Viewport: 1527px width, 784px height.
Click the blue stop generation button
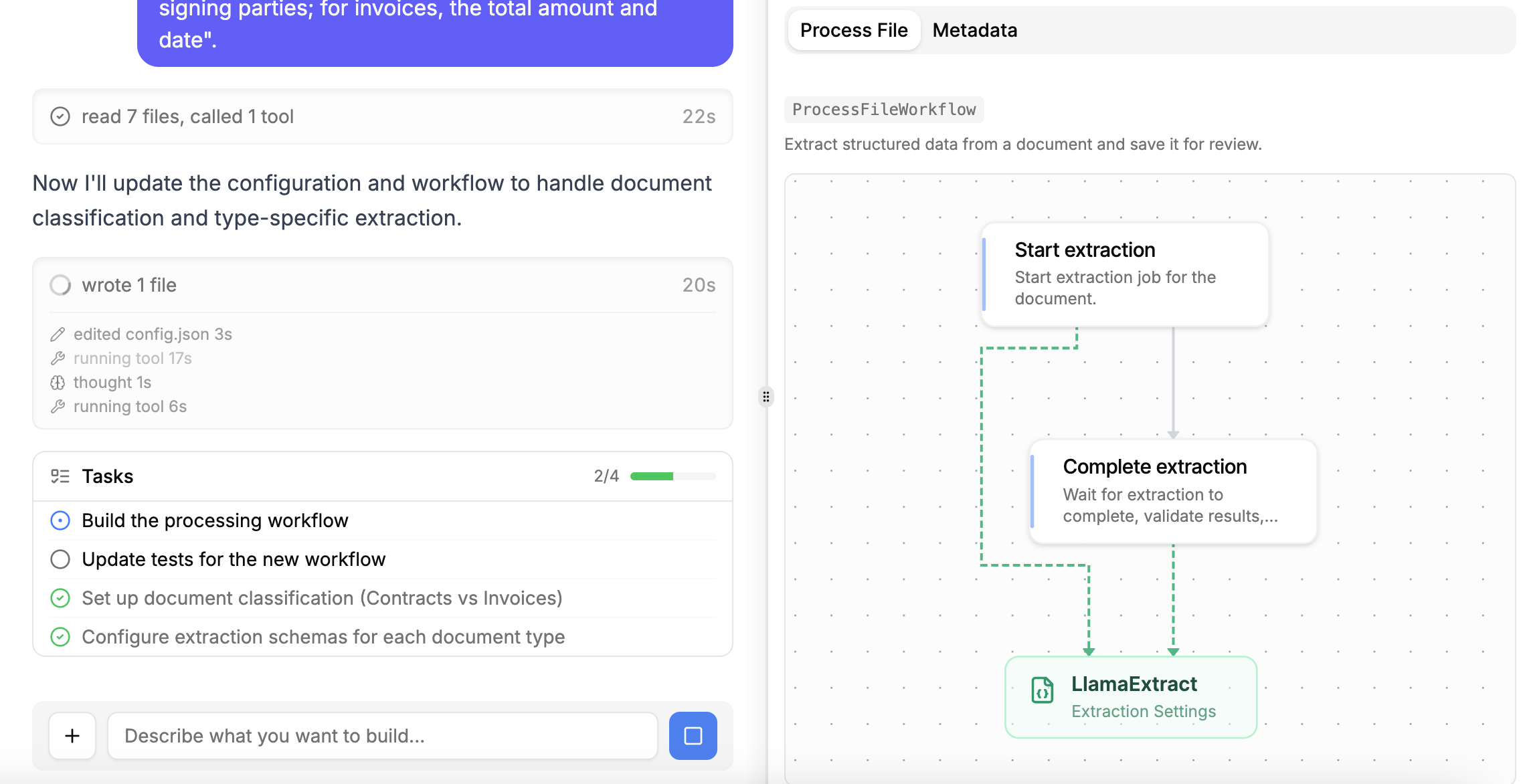[693, 735]
